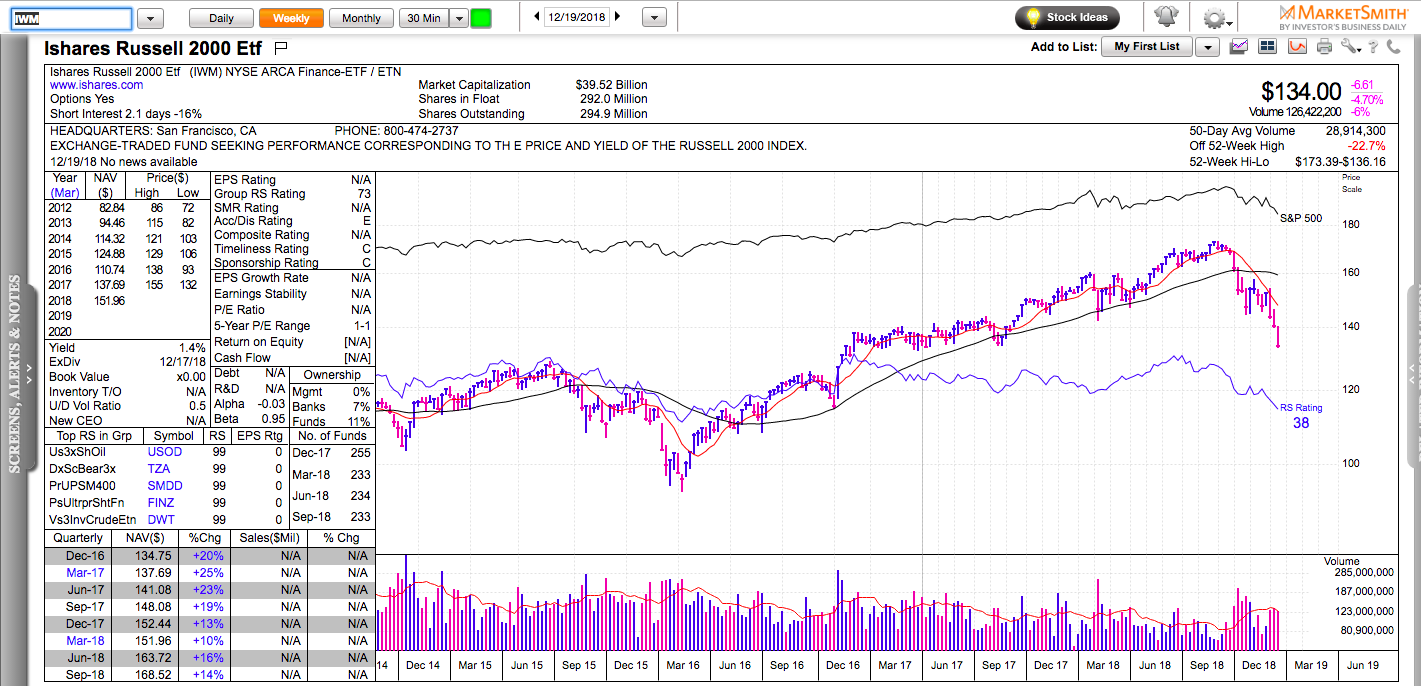Expand the symbol history dropdown
Screen dimensions: 1421x686
click(150, 18)
